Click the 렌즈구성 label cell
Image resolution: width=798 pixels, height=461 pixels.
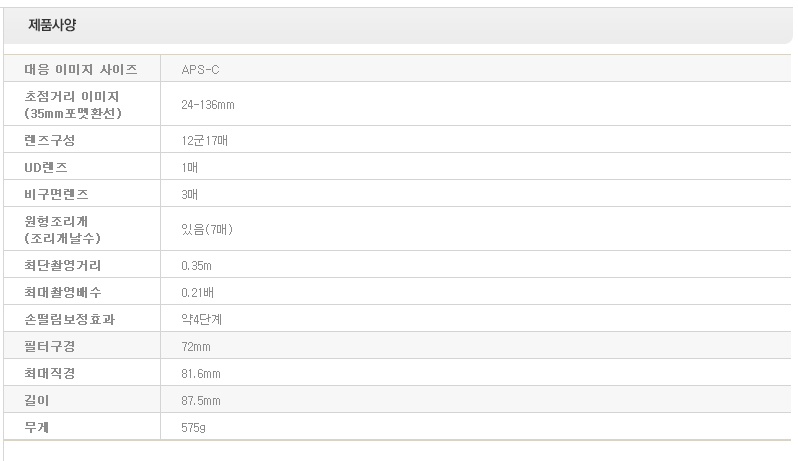50,141
